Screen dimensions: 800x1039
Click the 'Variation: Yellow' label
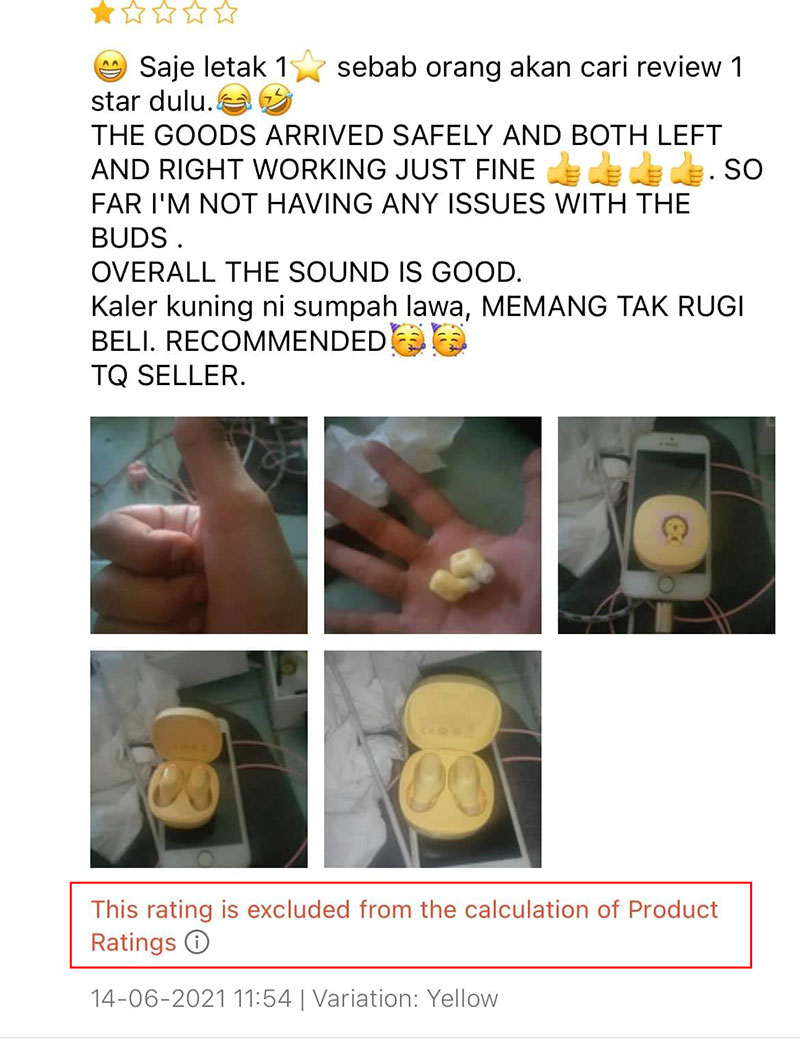tap(405, 998)
